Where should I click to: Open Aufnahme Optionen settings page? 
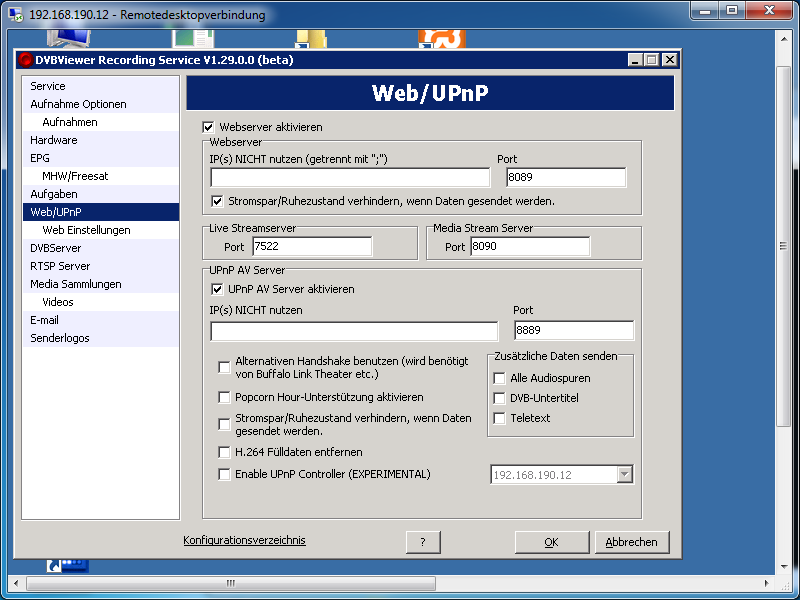(101, 104)
